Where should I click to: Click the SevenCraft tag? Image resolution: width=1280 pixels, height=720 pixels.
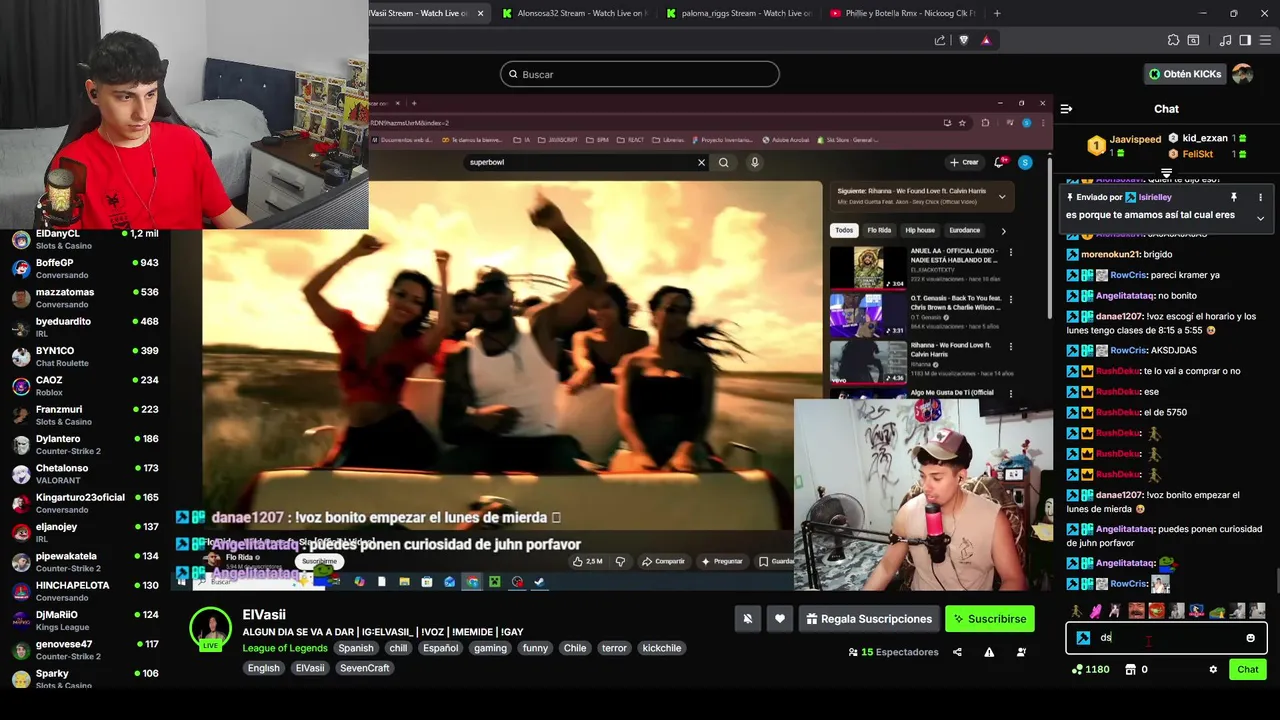pos(365,668)
